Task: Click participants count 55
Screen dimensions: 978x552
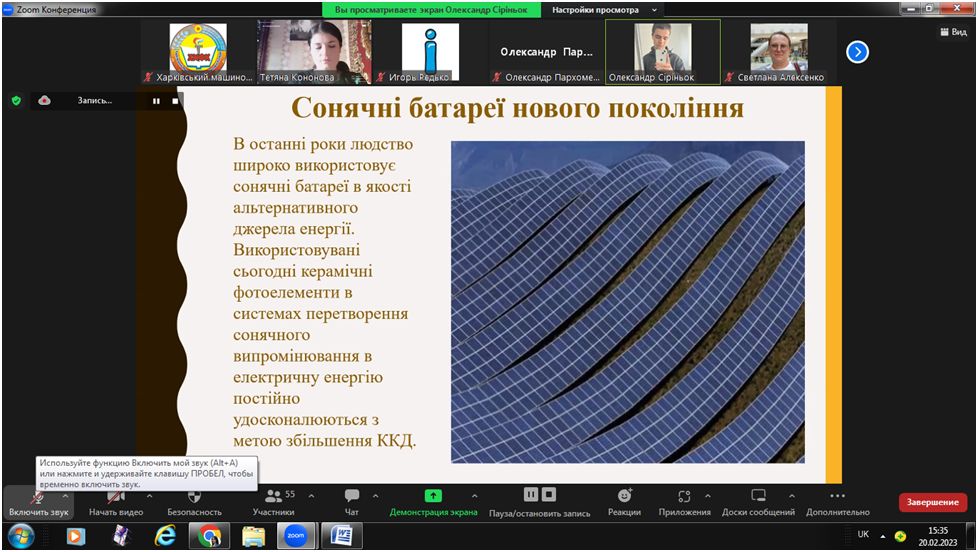Action: (290, 494)
